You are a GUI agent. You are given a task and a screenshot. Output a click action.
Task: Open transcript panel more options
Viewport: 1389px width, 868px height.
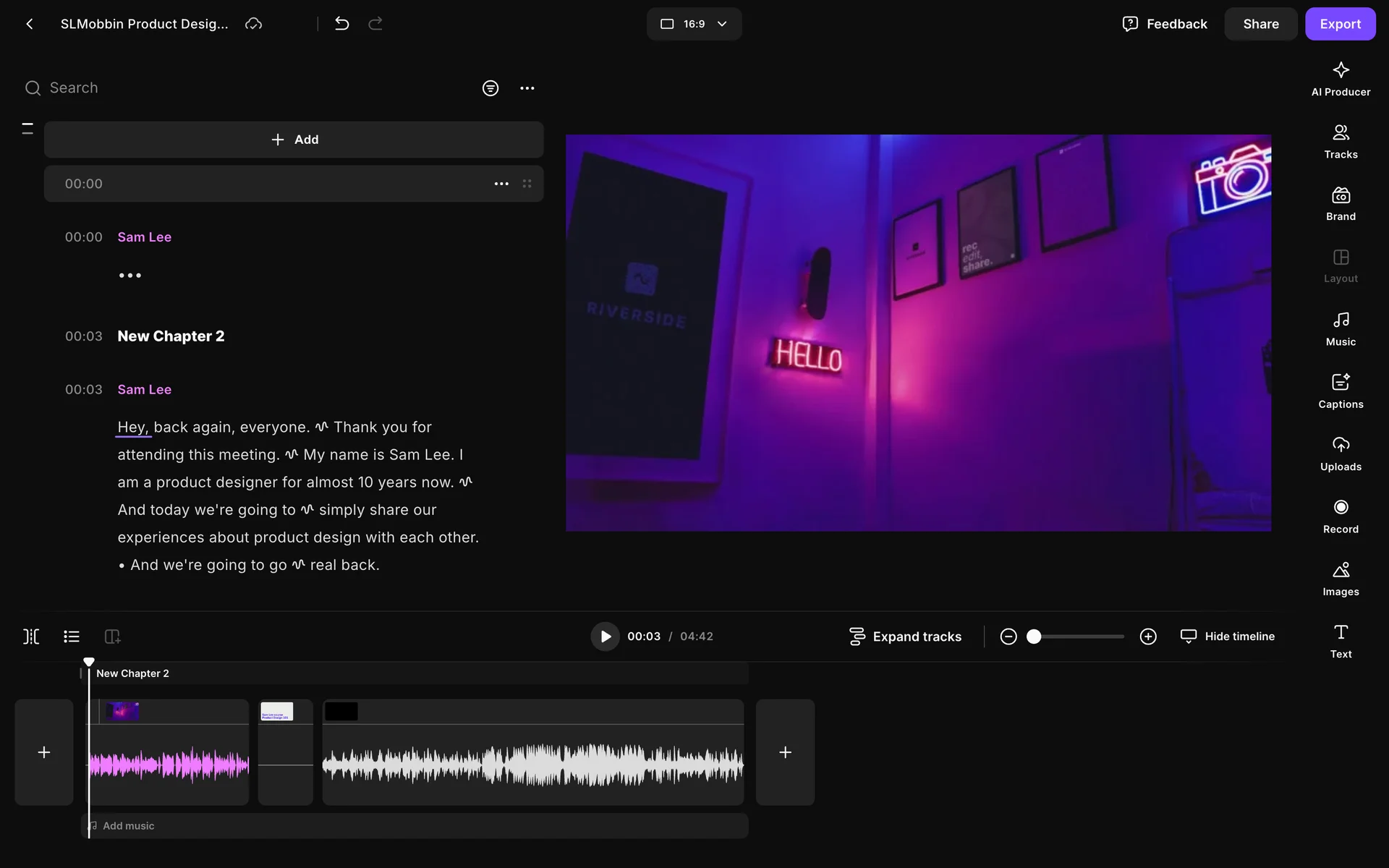click(527, 88)
